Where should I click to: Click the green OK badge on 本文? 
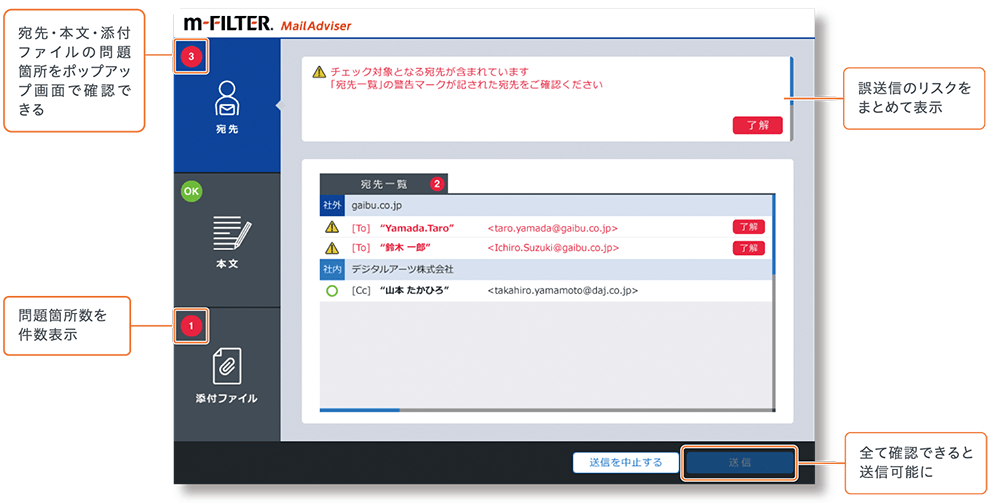pyautogui.click(x=191, y=192)
